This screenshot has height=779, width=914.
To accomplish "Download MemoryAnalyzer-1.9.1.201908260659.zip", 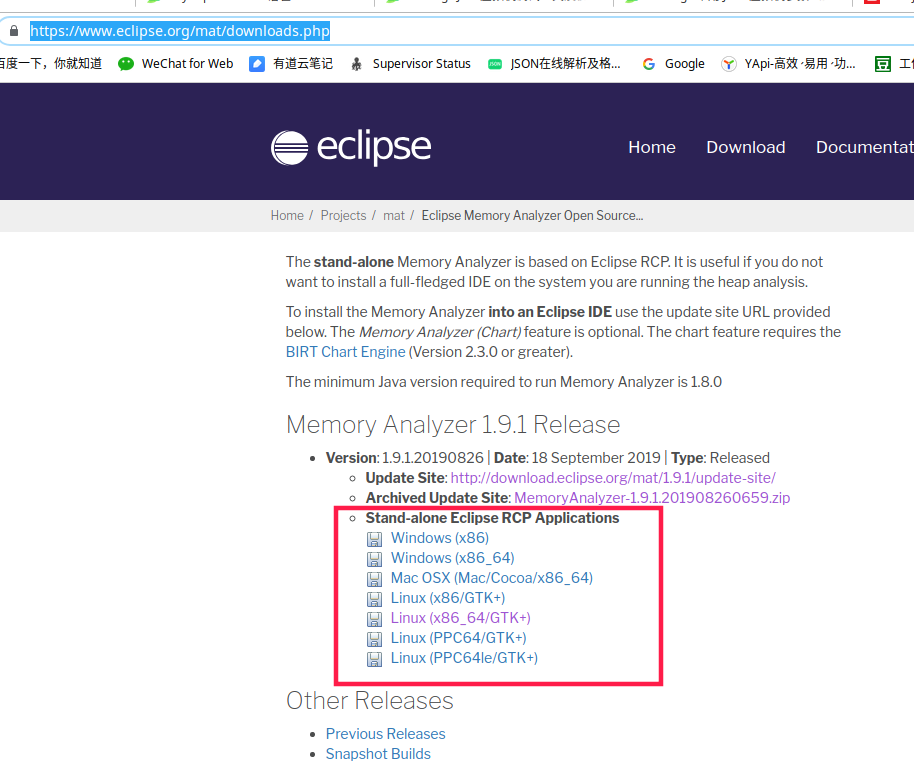I will (652, 497).
